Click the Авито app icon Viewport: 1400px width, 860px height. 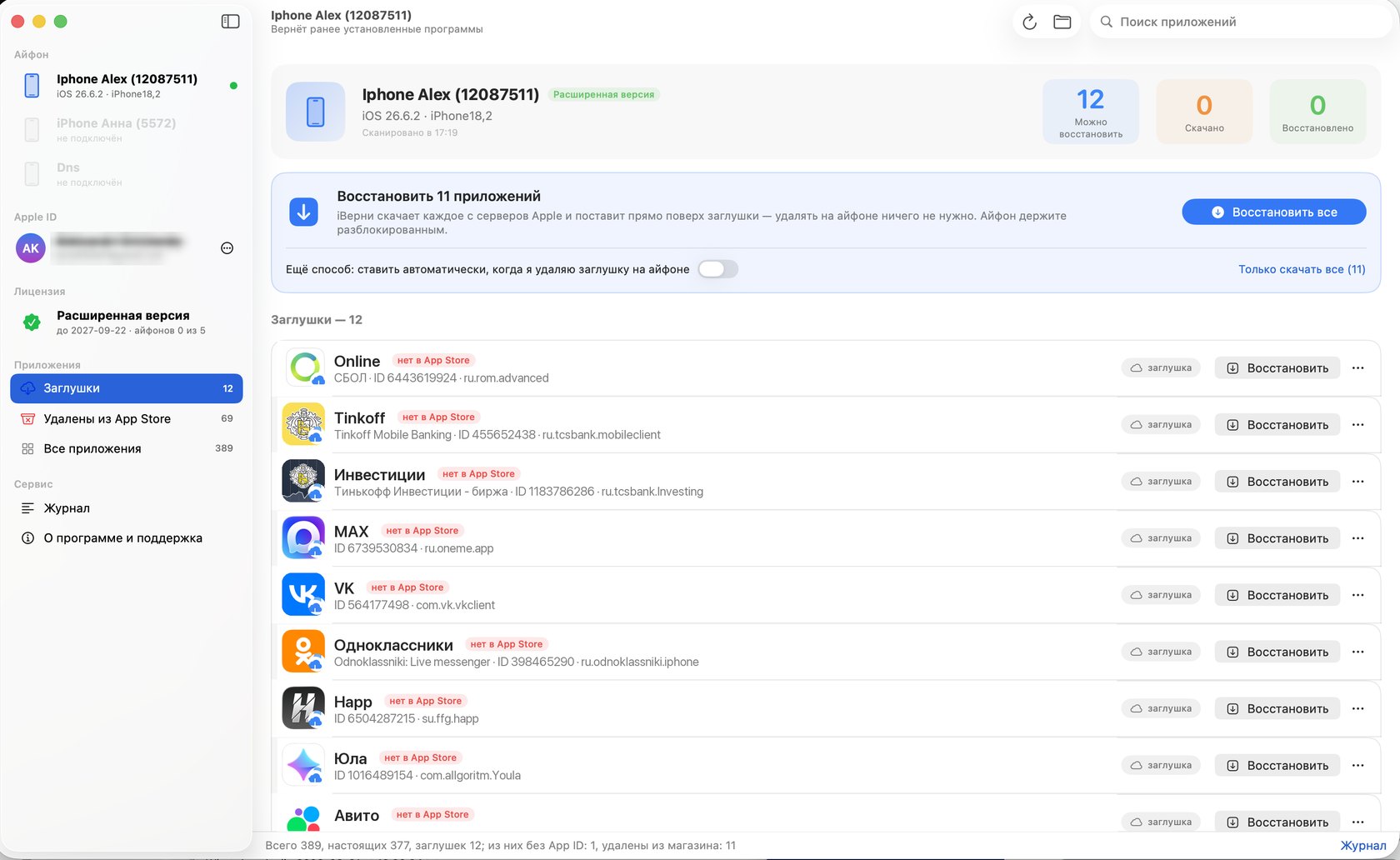303,817
